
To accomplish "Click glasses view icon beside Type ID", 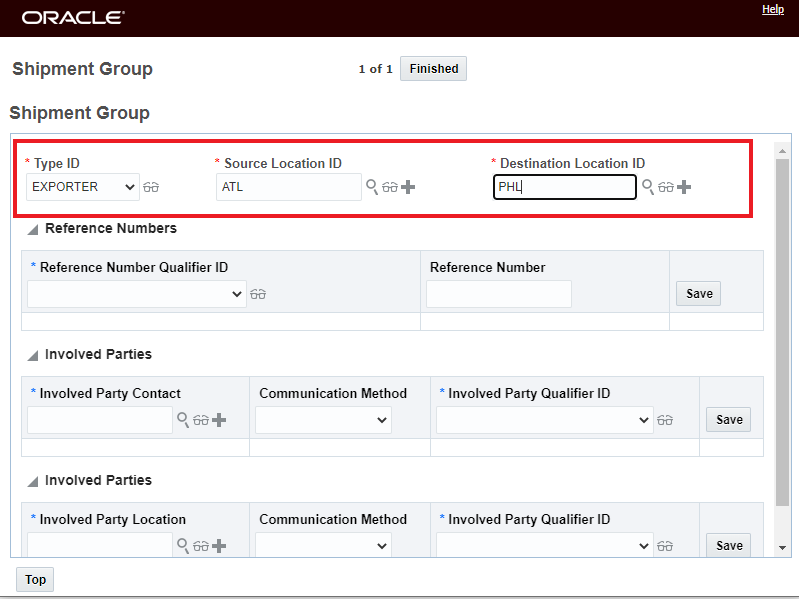I will pyautogui.click(x=151, y=187).
